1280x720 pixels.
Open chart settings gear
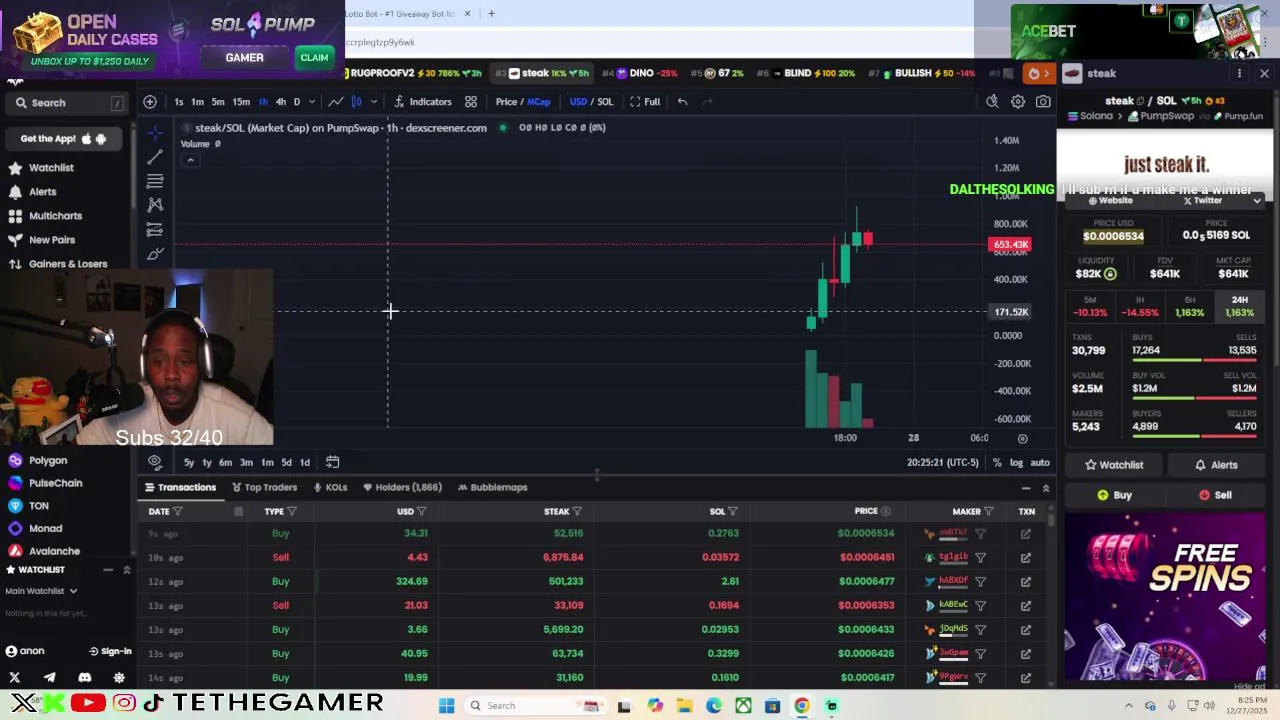1018,102
